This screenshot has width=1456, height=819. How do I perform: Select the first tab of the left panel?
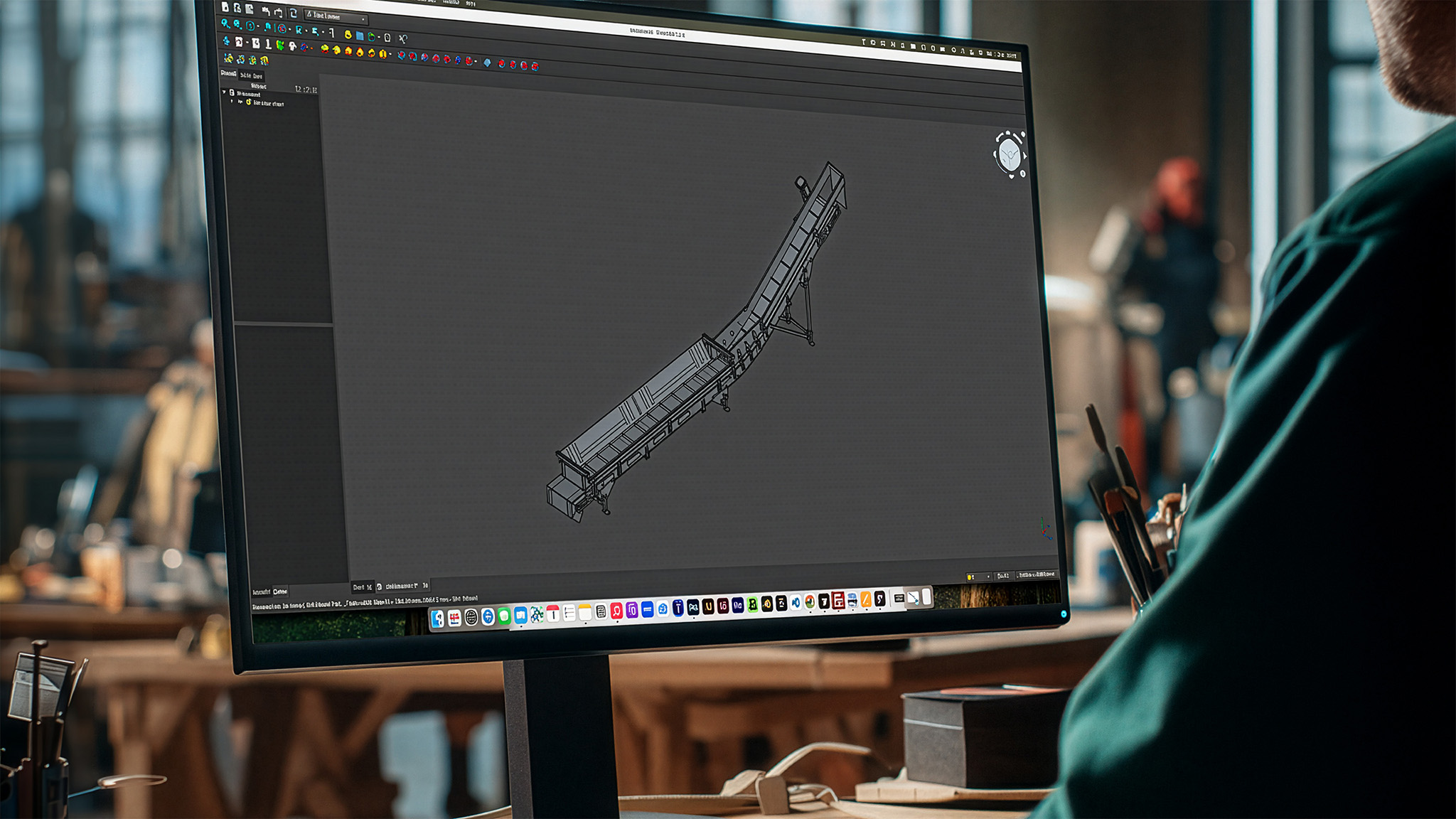[x=229, y=73]
